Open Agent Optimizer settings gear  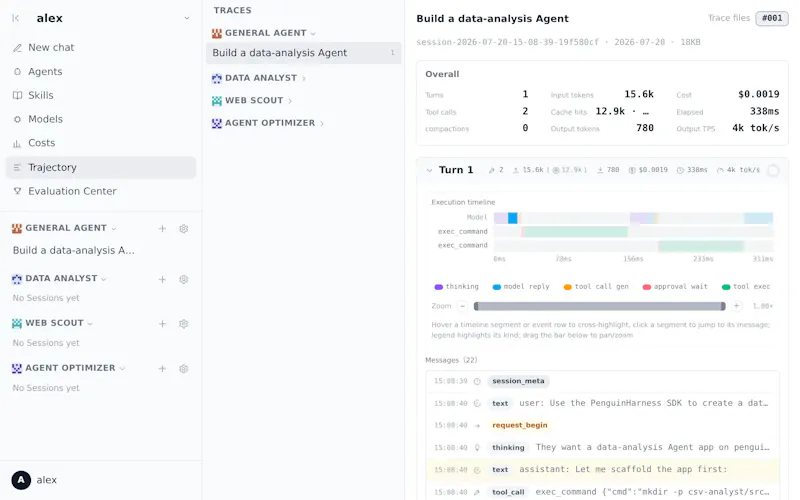click(184, 368)
